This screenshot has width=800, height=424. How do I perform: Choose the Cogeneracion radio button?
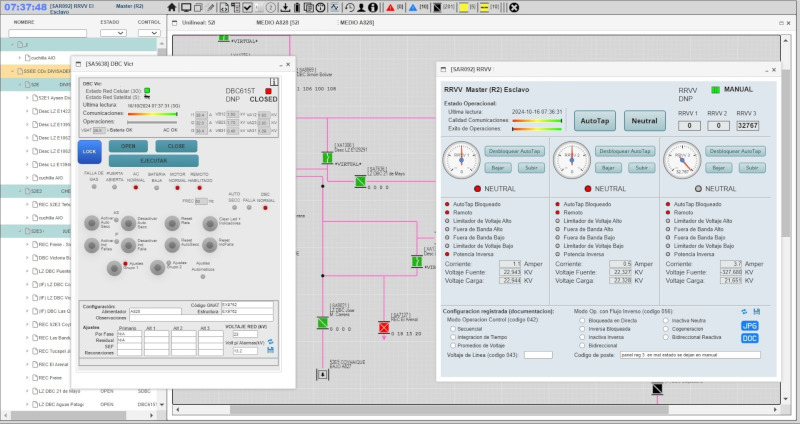coord(664,327)
